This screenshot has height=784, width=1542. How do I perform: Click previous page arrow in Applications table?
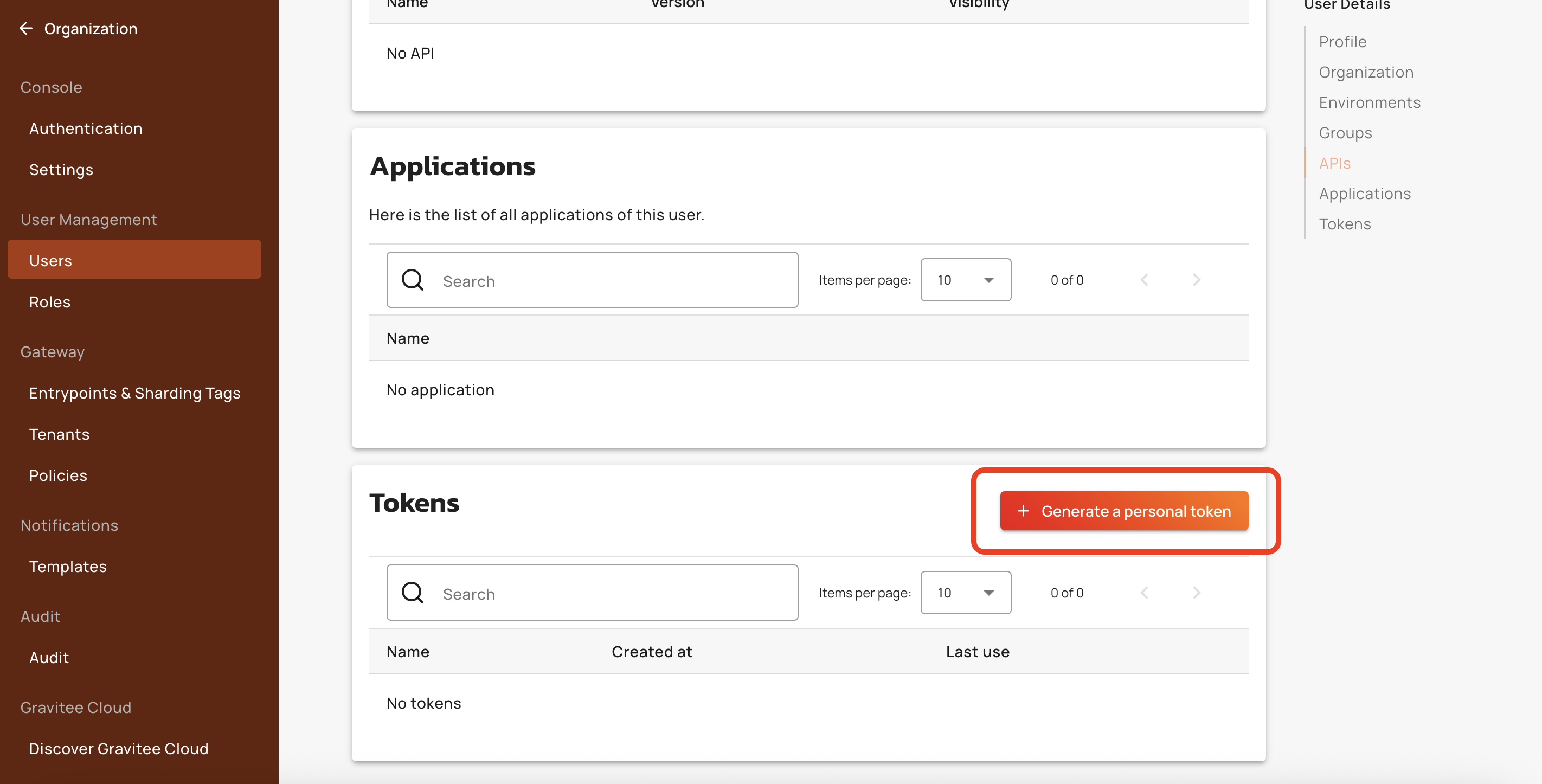pos(1144,280)
